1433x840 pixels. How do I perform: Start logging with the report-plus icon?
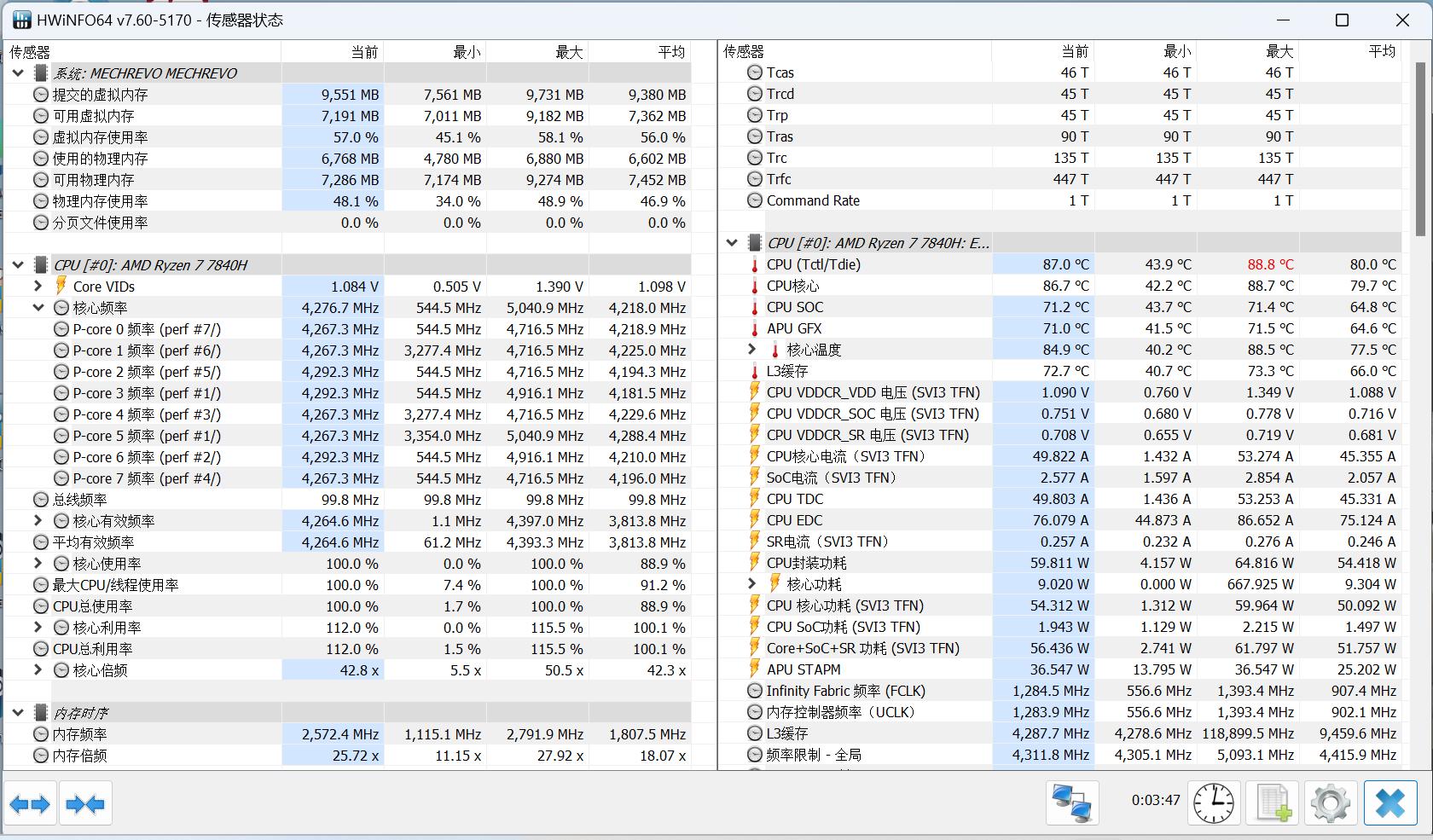(x=1272, y=802)
